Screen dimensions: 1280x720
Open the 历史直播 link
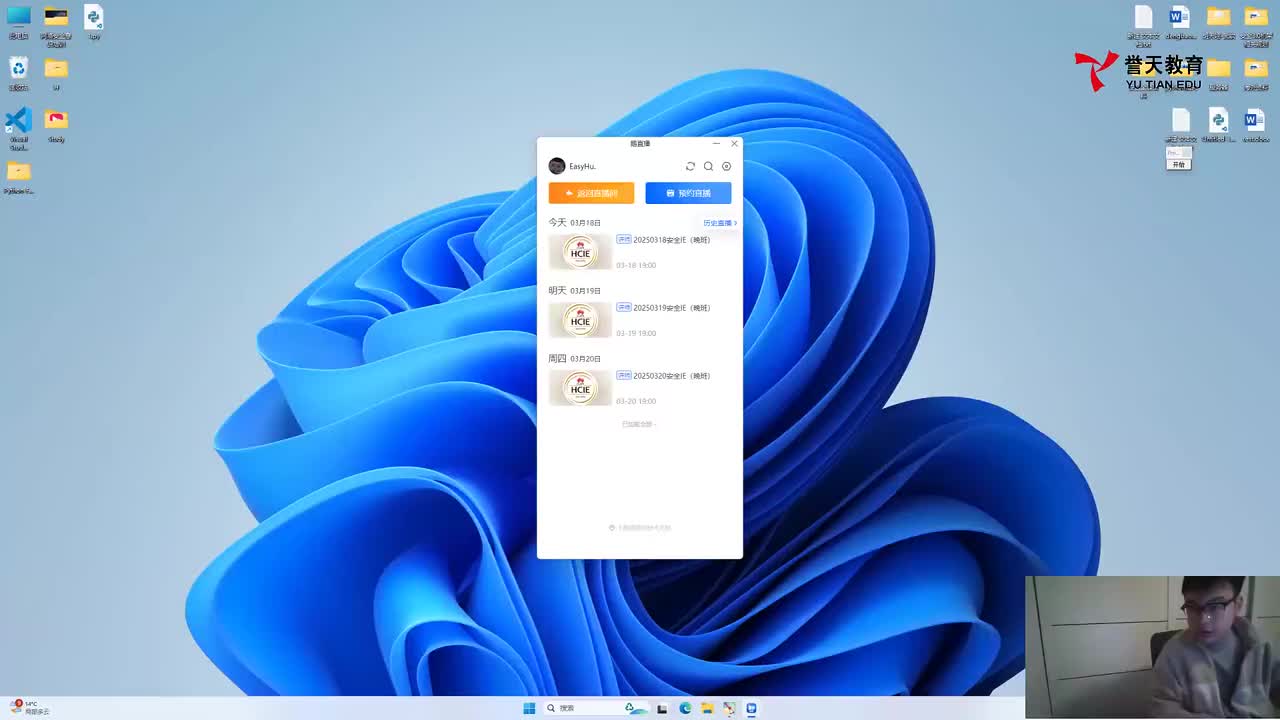[720, 223]
